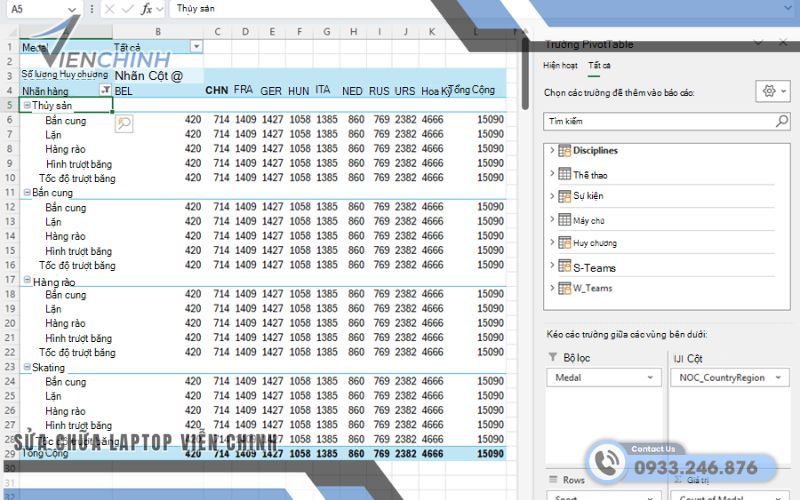This screenshot has height=500, width=800.
Task: Click Tốc độ trượt băng in row 16
Action: (78, 265)
